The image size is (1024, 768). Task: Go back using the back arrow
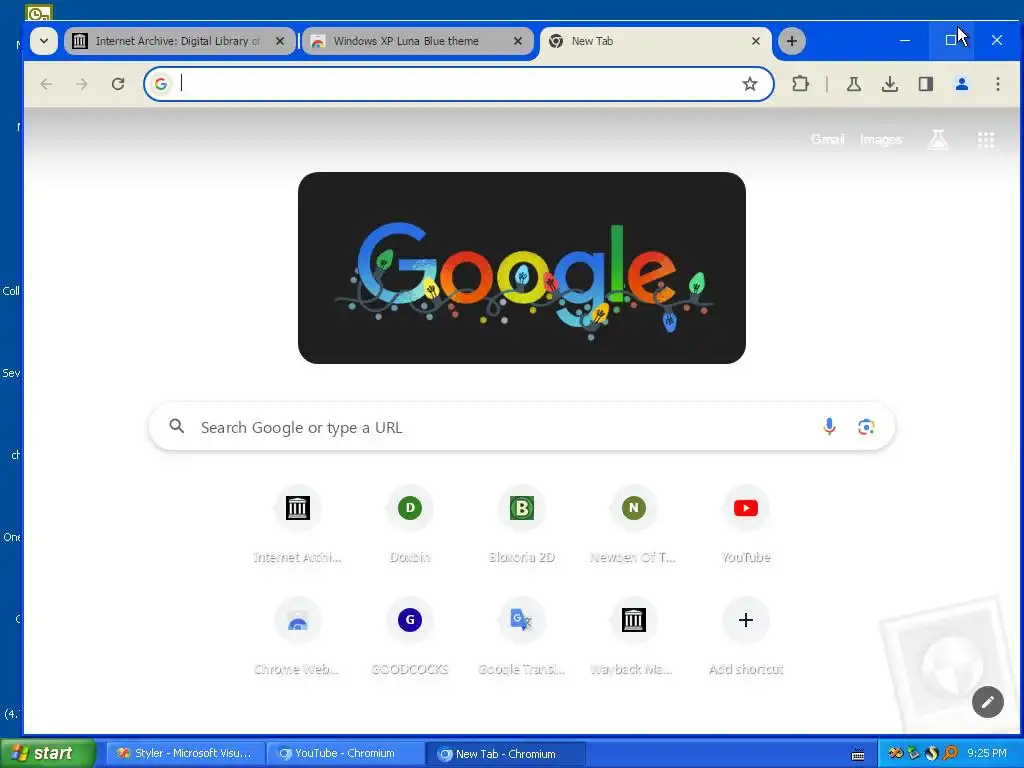coord(46,84)
